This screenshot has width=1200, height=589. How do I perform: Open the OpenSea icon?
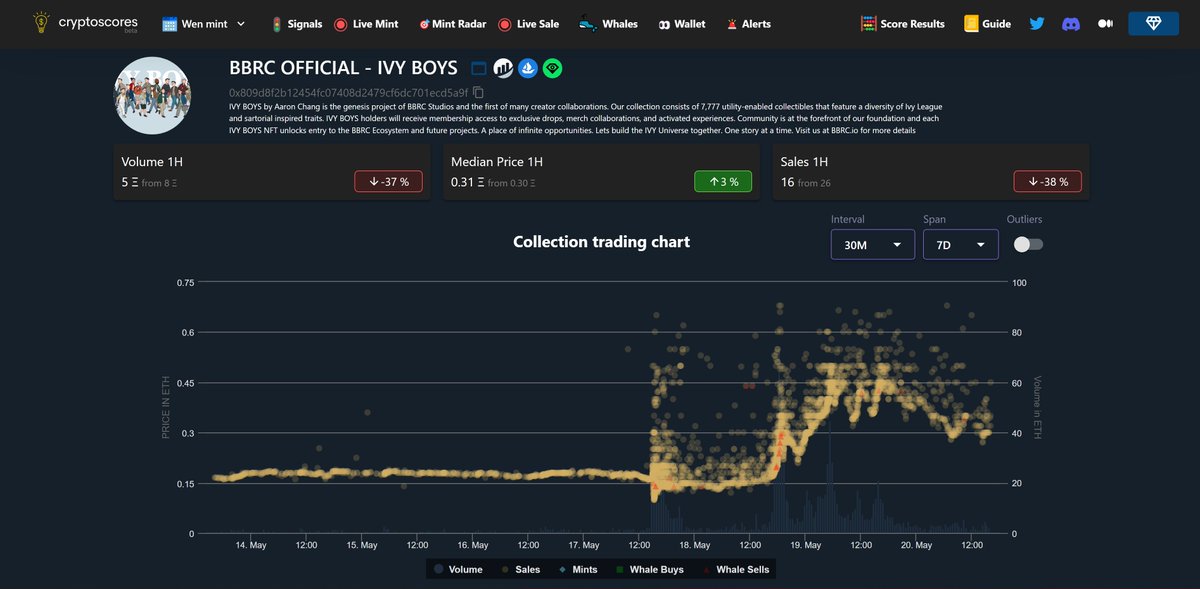pos(528,69)
